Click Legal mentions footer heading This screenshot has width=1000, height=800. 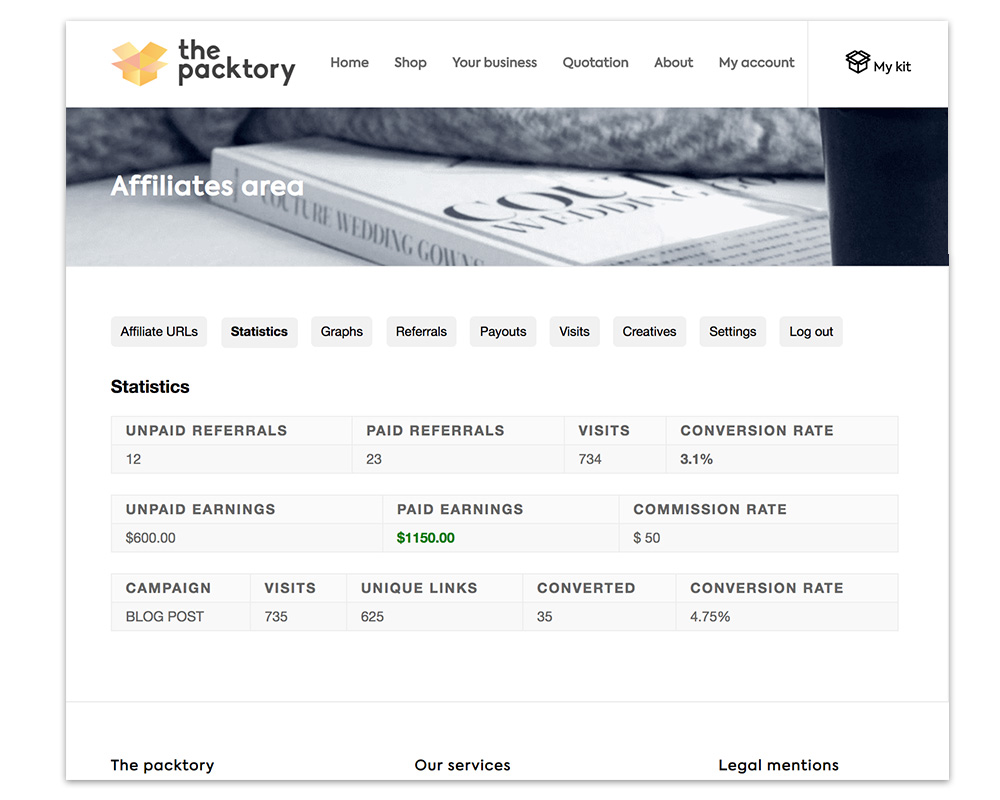pos(778,765)
